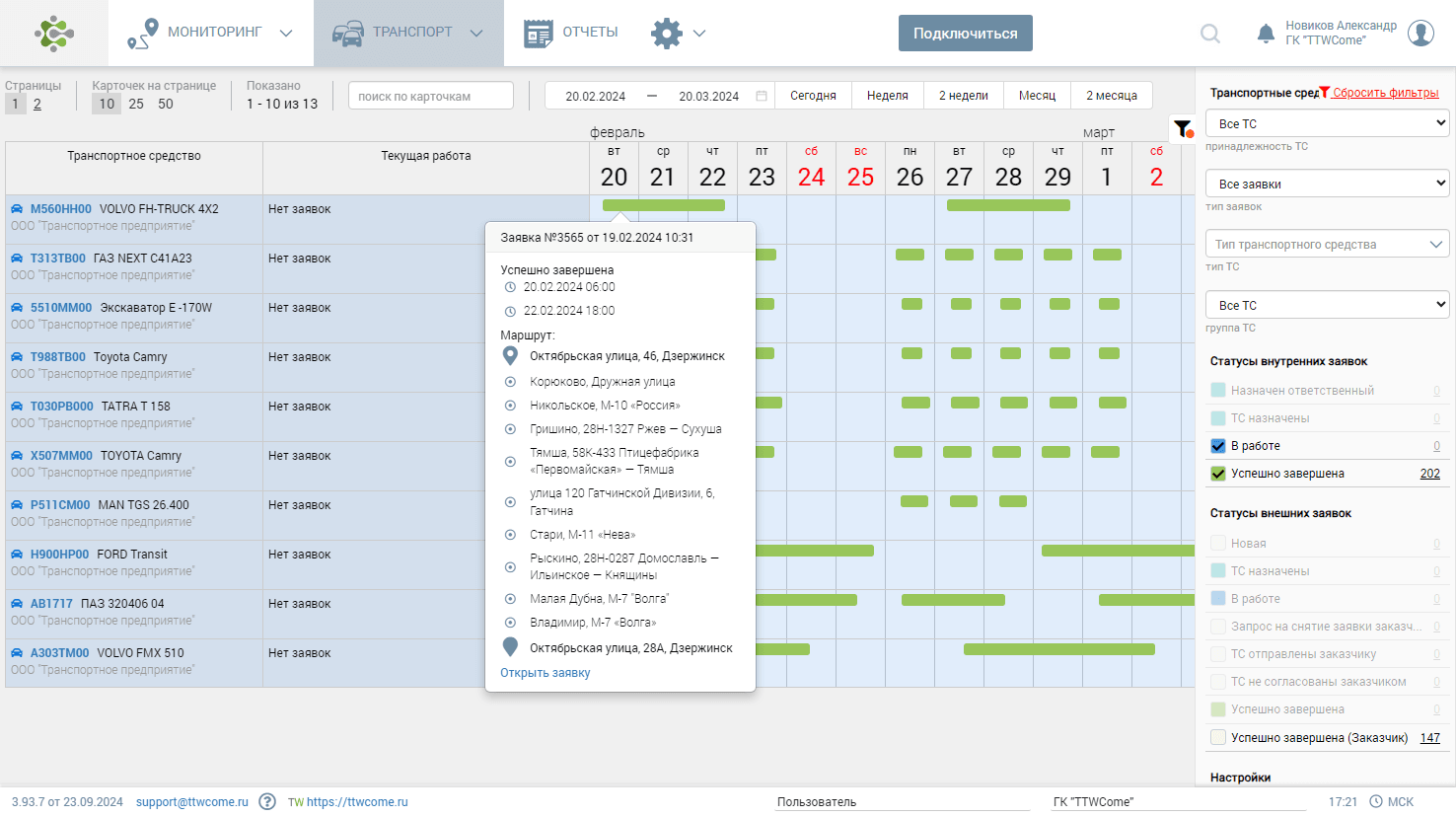1456x817 pixels.
Task: Select the 'Неделя' period
Action: pos(888,96)
